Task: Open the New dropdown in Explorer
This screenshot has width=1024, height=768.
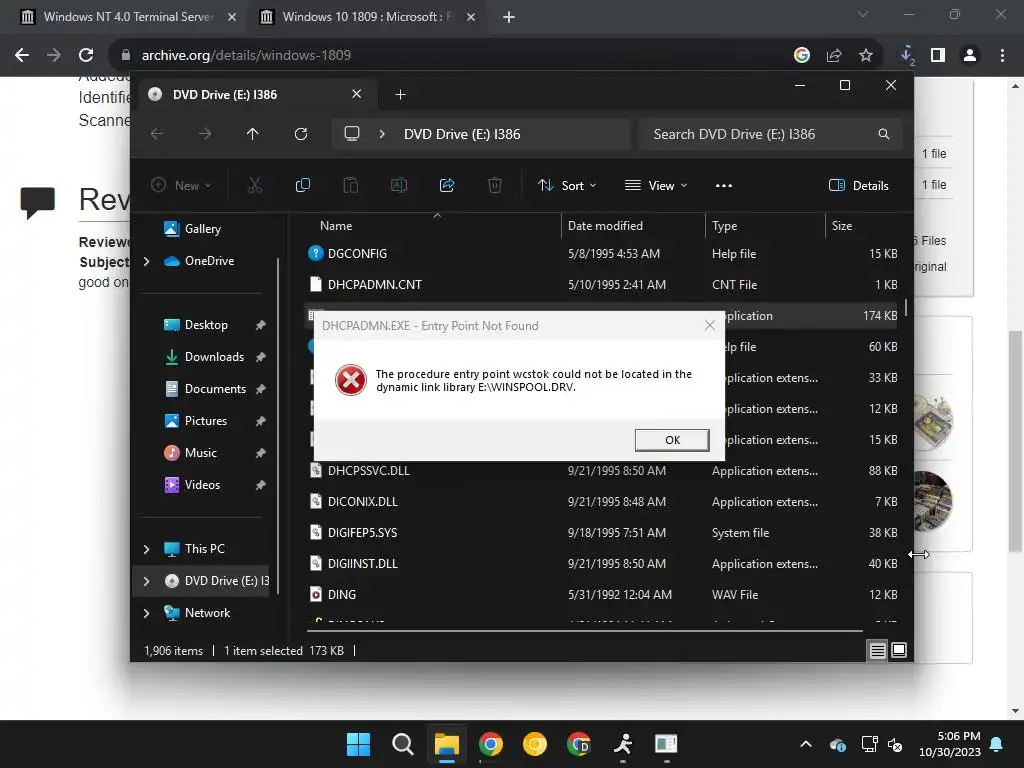Action: 181,185
